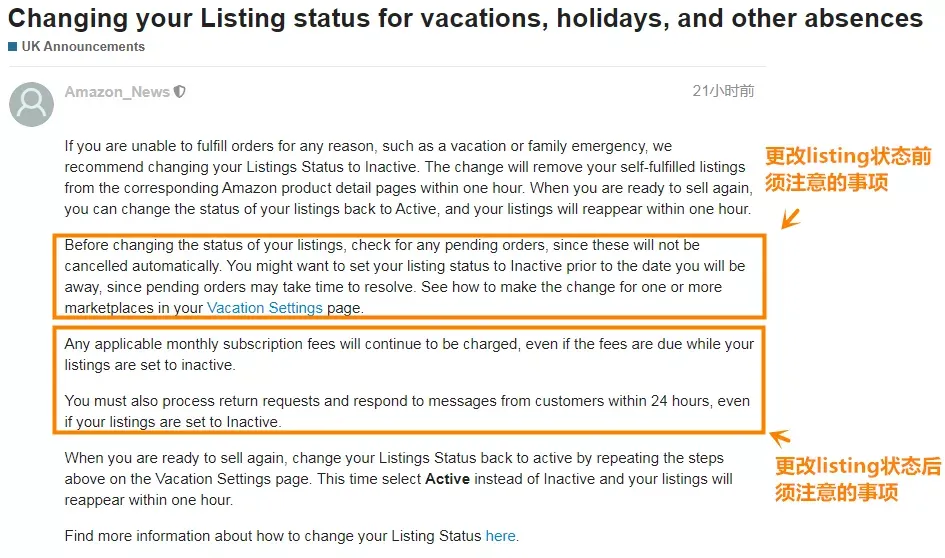Viewport: 945px width, 558px height.
Task: Click the topic title about Listing status
Action: 465,19
